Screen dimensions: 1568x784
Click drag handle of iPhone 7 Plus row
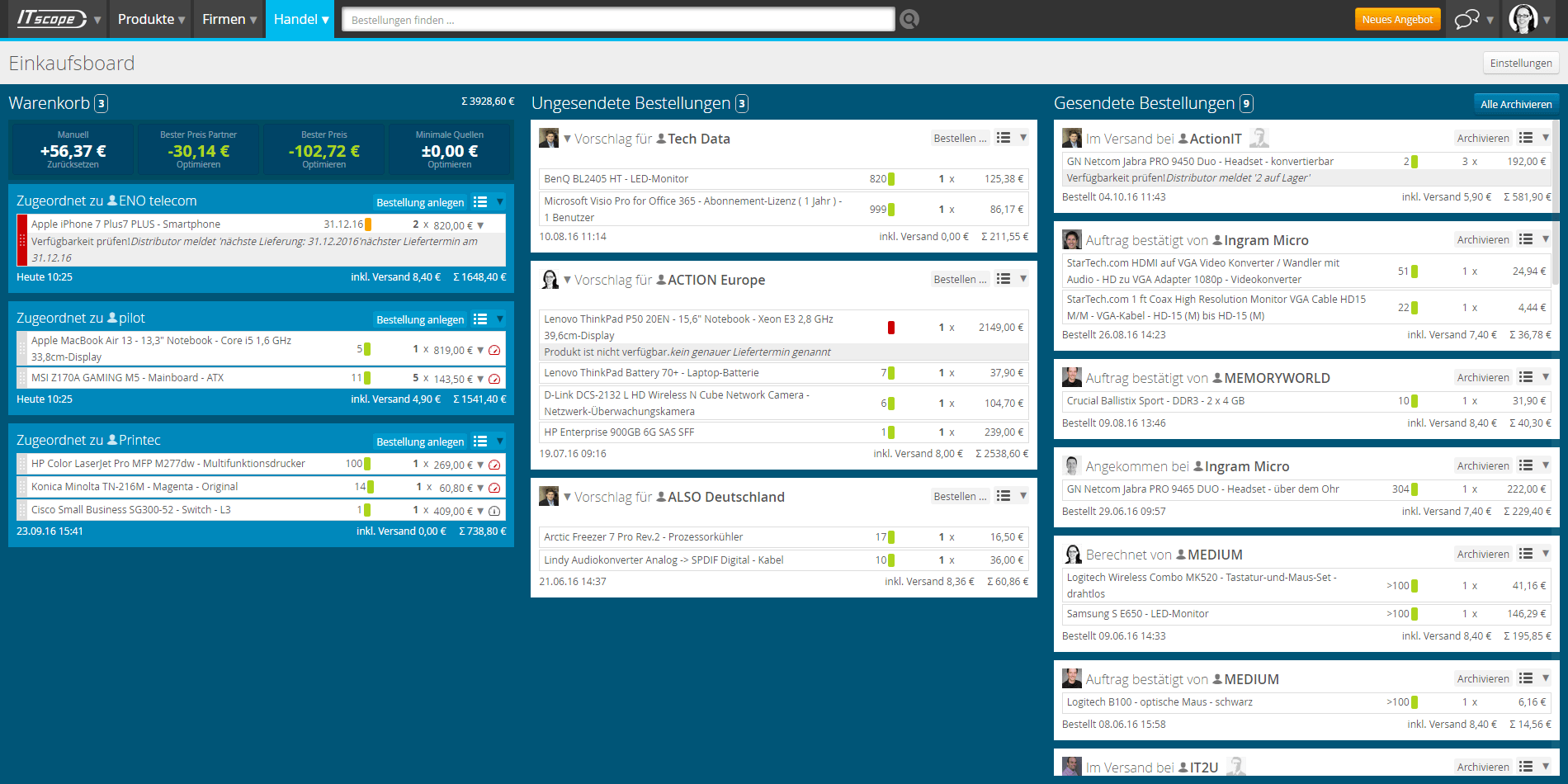pos(22,240)
